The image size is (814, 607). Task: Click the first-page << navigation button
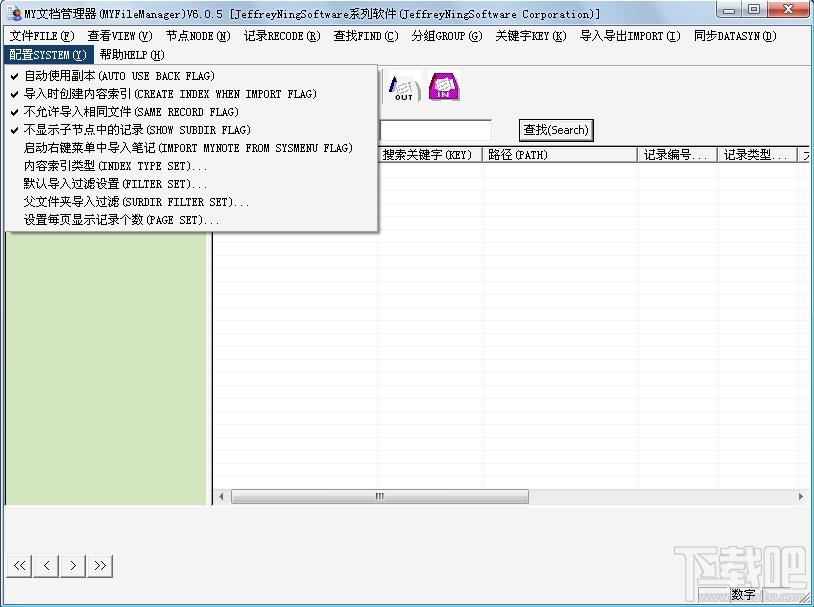tap(18, 566)
